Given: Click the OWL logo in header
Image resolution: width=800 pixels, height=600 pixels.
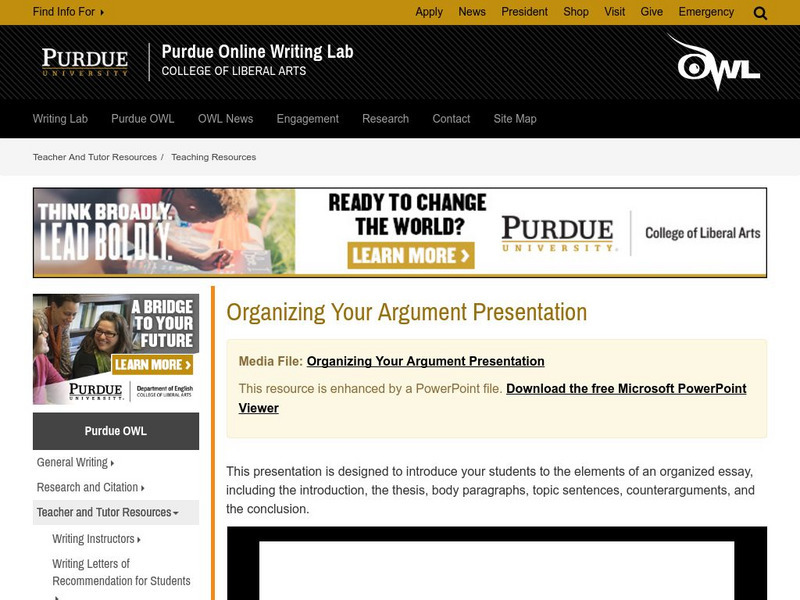Looking at the screenshot, I should point(714,62).
